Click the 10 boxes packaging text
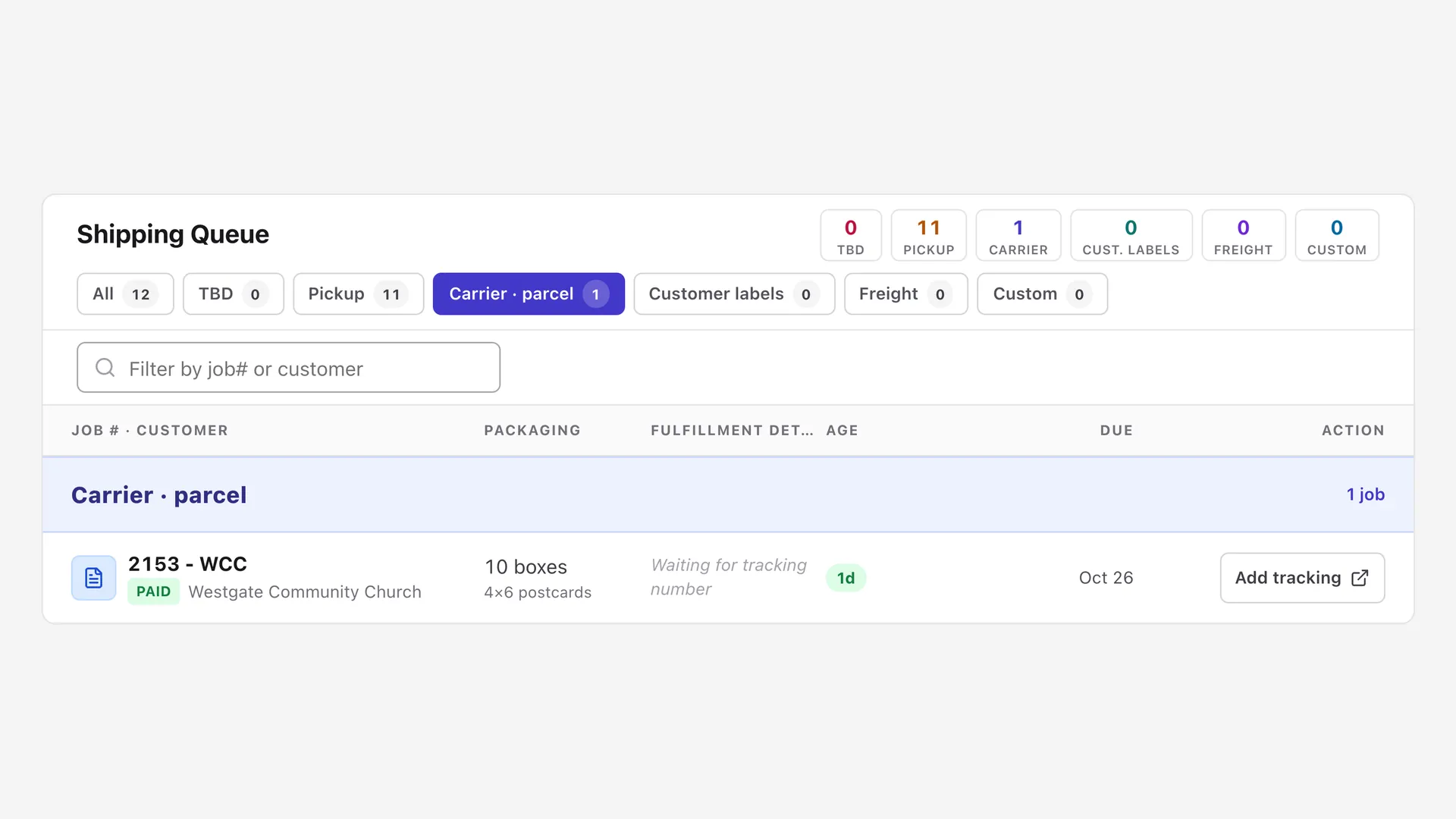1456x819 pixels. point(526,567)
